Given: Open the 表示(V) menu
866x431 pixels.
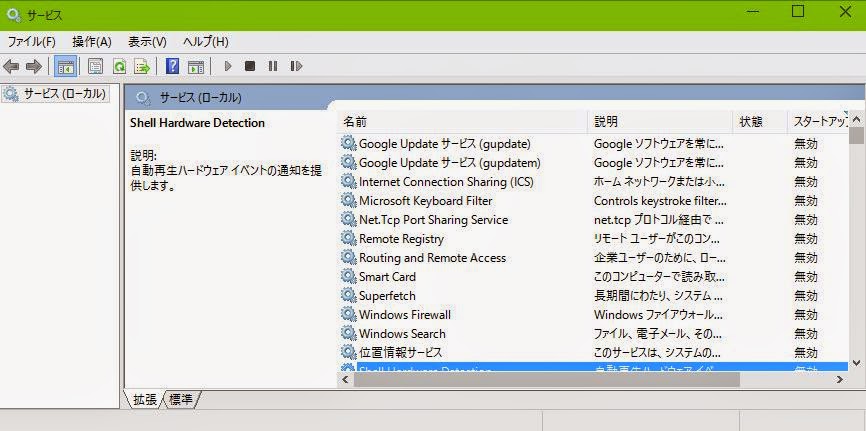Looking at the screenshot, I should 147,42.
